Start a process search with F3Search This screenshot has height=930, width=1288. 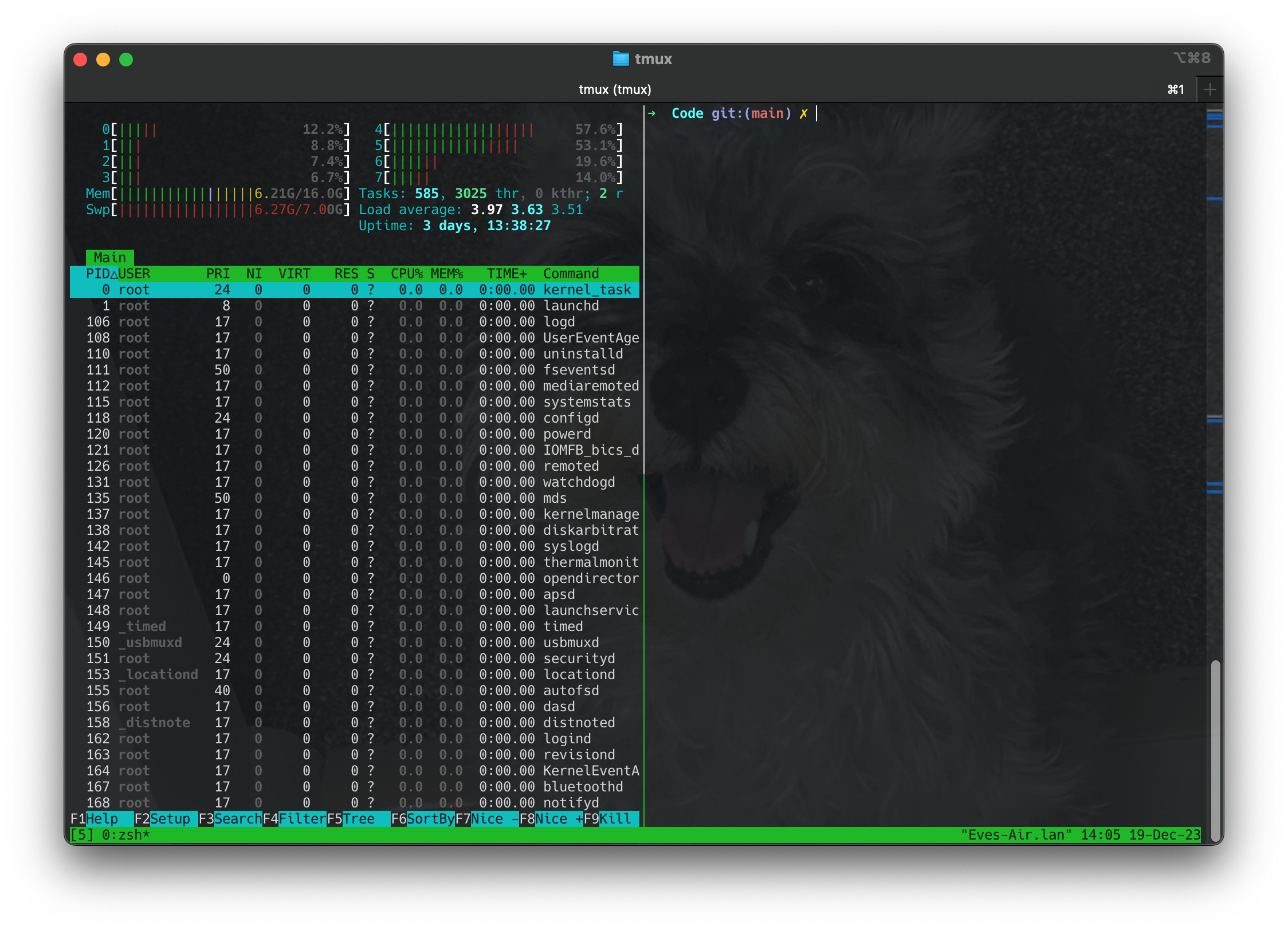231,819
